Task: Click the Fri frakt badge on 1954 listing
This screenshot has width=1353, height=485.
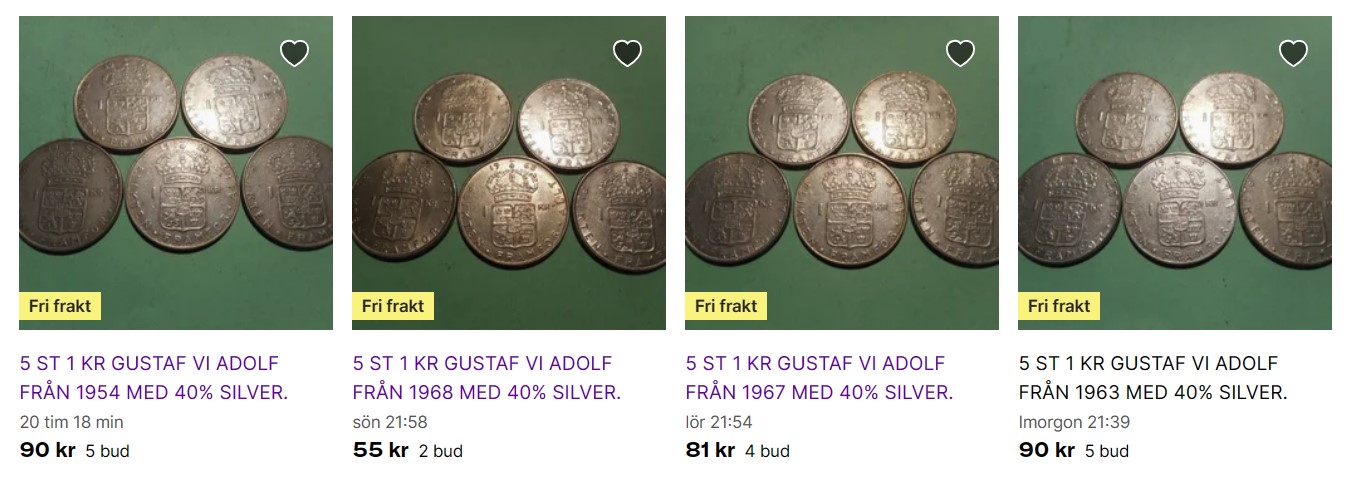Action: [x=60, y=306]
